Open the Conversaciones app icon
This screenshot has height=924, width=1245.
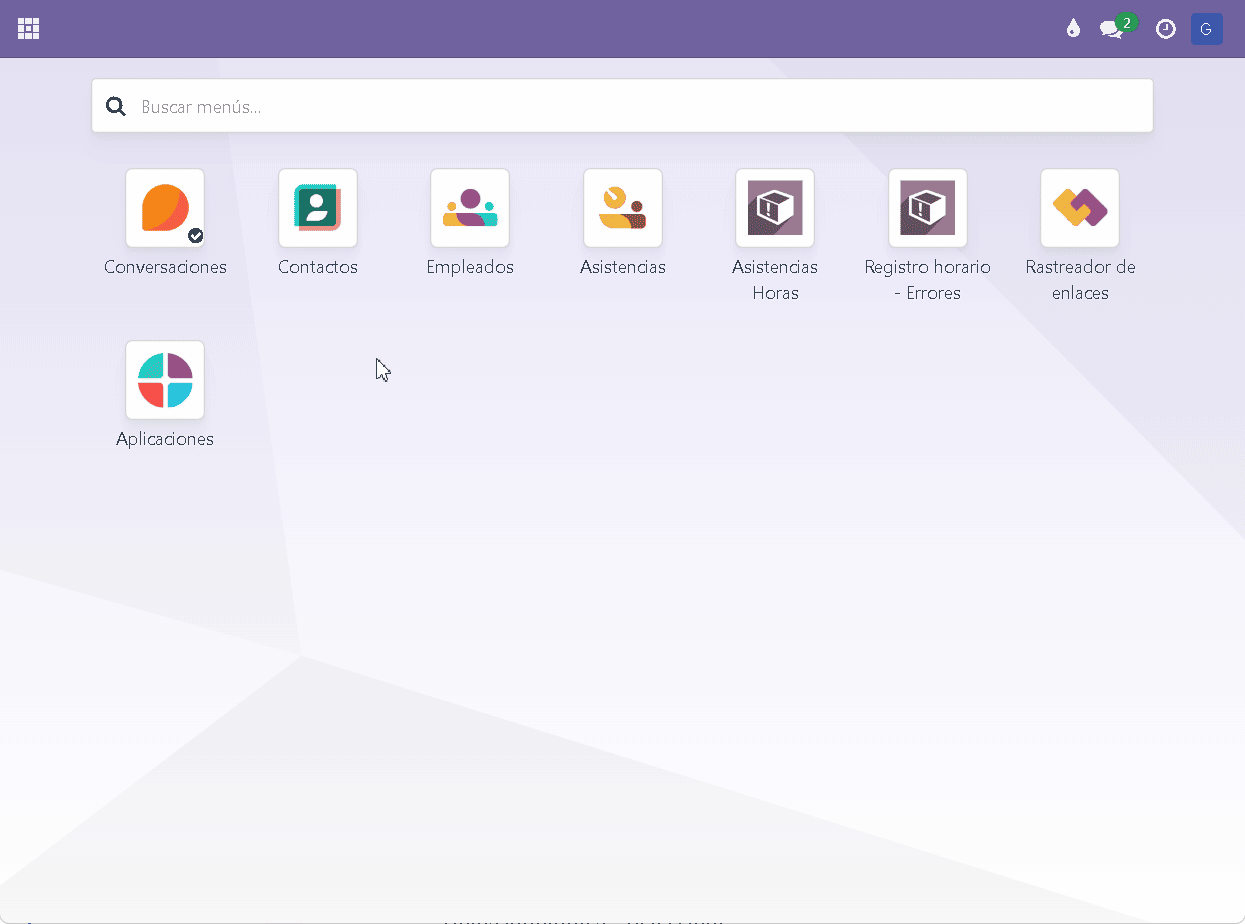[x=164, y=207]
